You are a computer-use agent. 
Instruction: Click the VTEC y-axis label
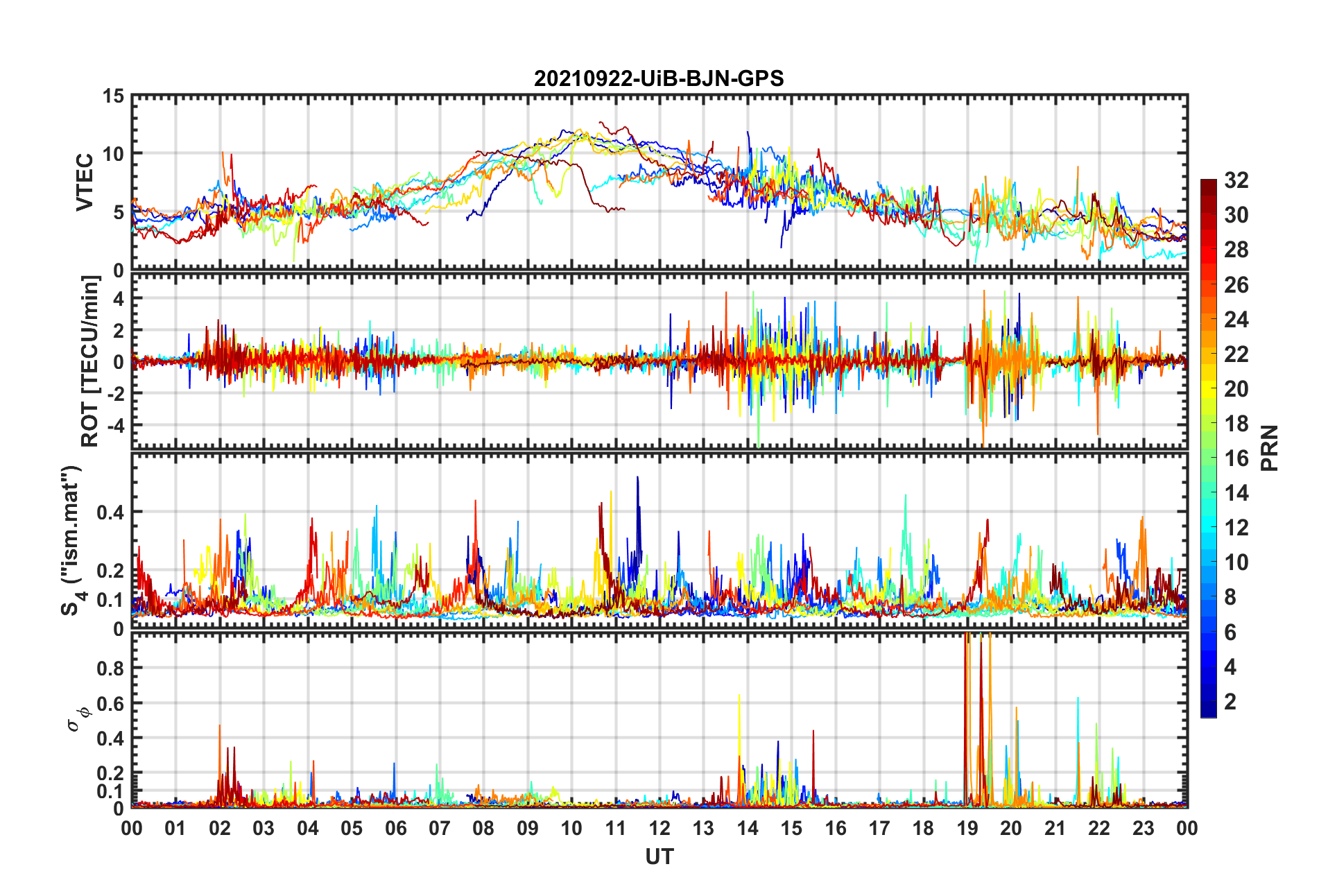tap(84, 182)
